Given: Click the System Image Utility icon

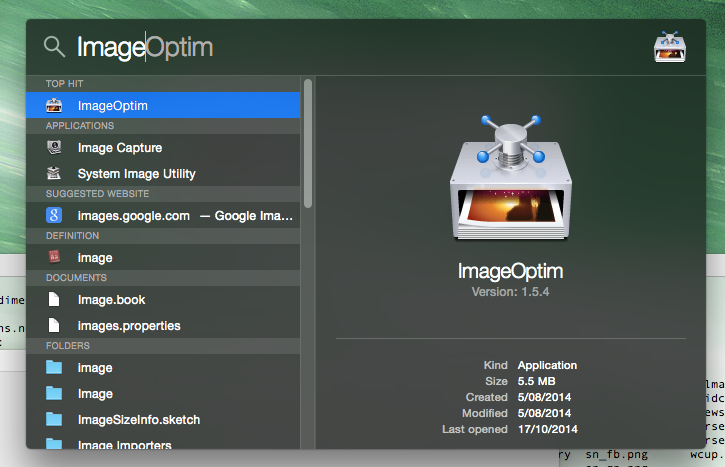Looking at the screenshot, I should pos(54,173).
